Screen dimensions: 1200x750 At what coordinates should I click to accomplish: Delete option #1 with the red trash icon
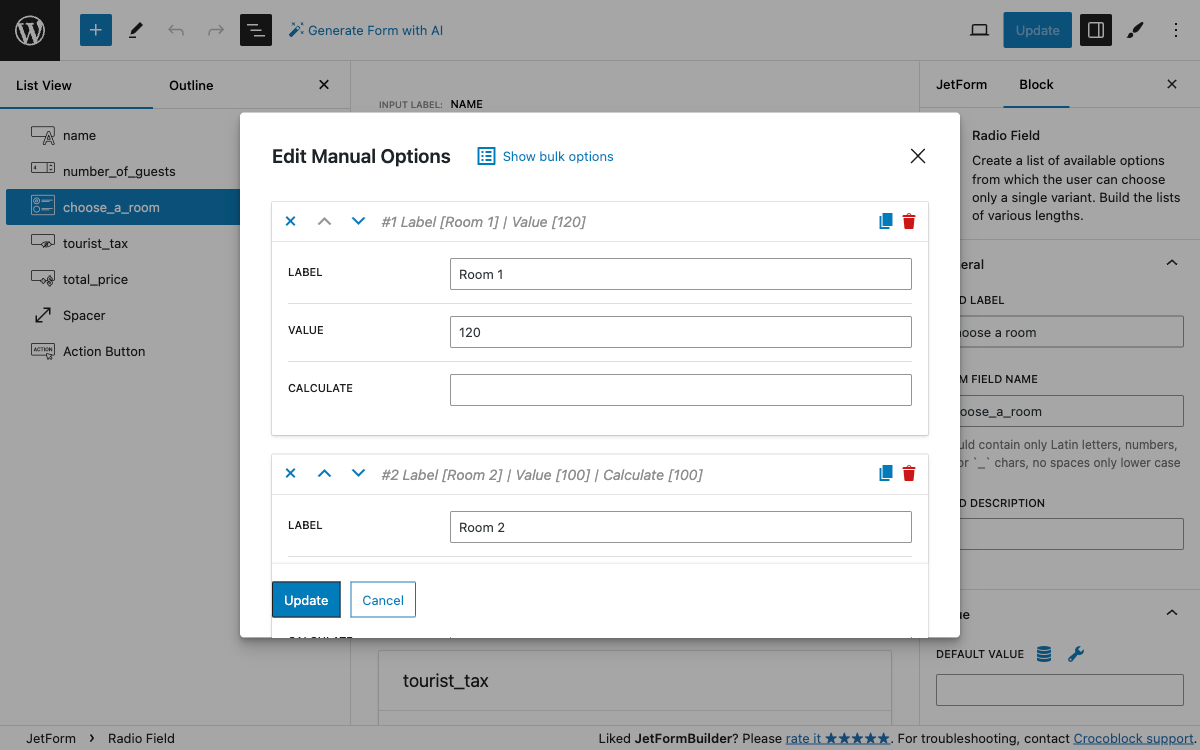909,222
